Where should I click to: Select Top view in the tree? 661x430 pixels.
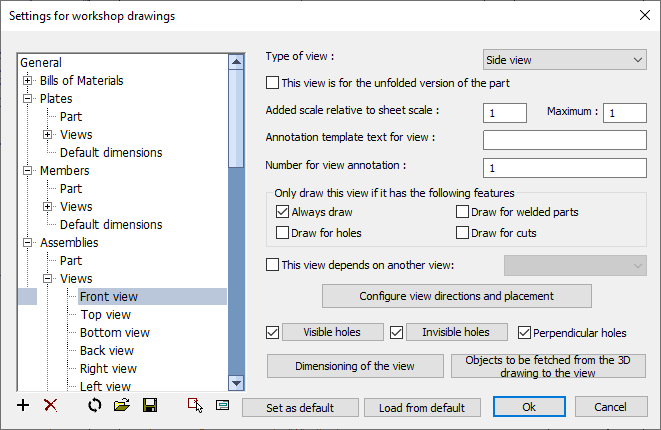point(105,314)
